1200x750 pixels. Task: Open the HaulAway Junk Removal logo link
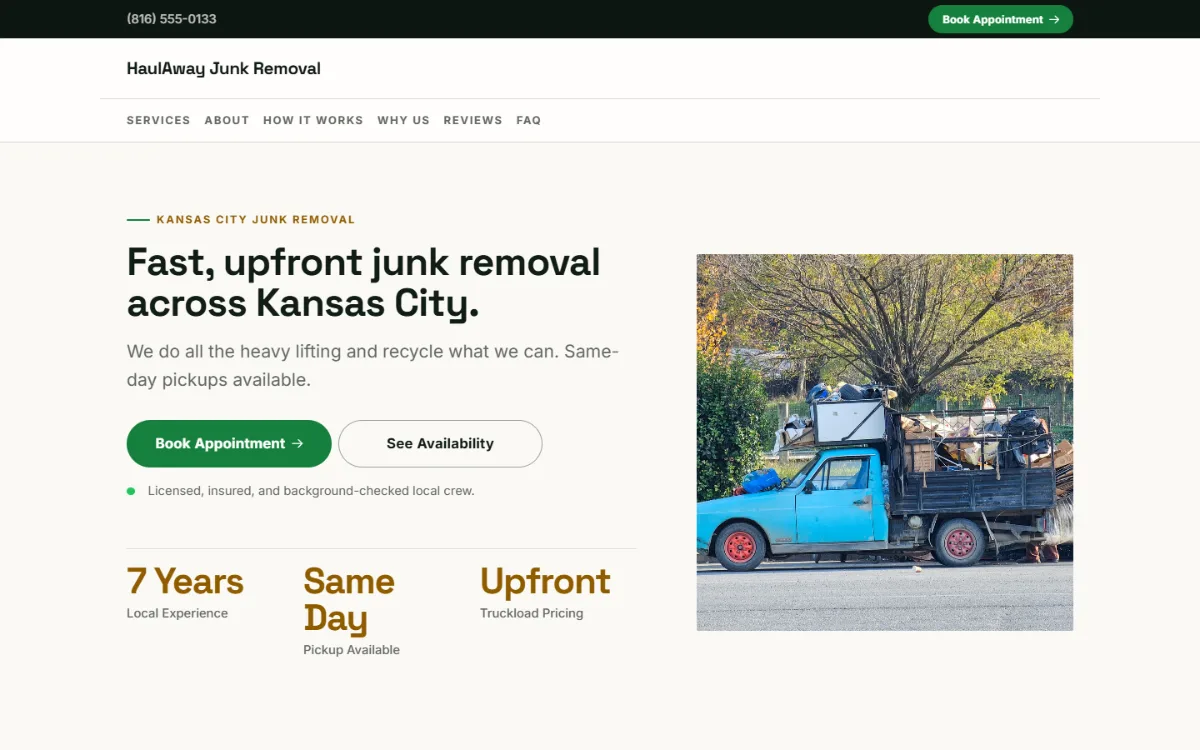point(224,69)
